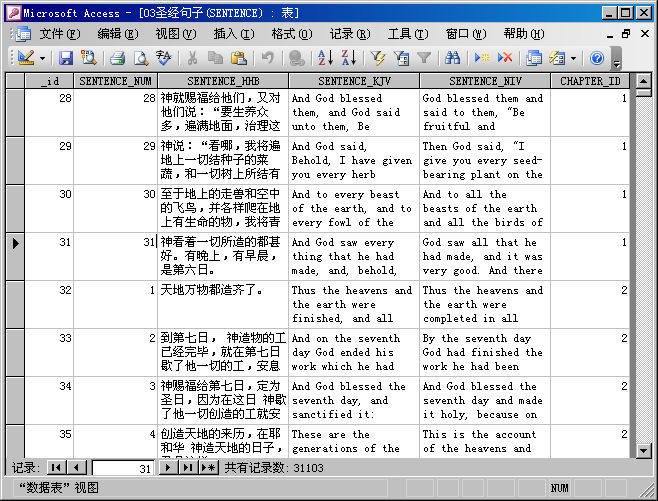Click the Insert Hyperlink globe icon

coord(297,57)
